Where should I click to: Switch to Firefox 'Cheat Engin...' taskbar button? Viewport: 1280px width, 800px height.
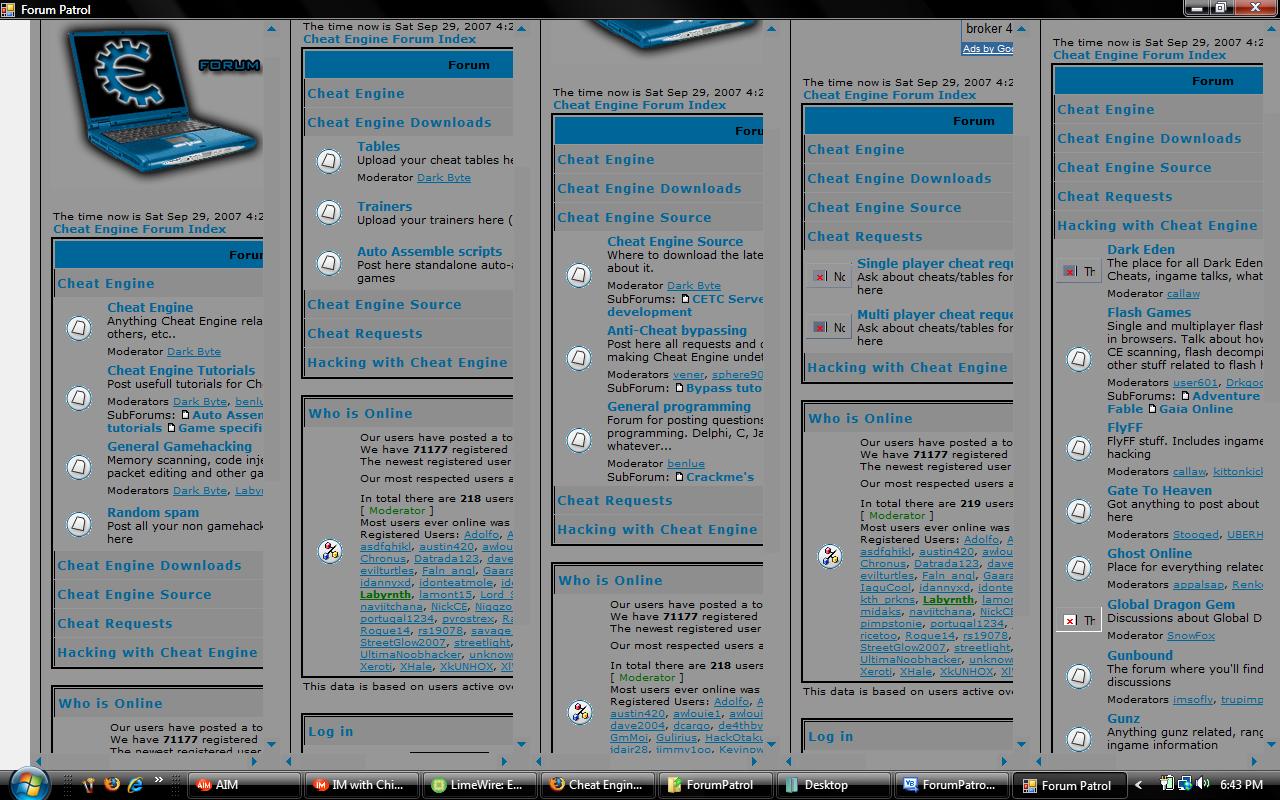tap(599, 785)
